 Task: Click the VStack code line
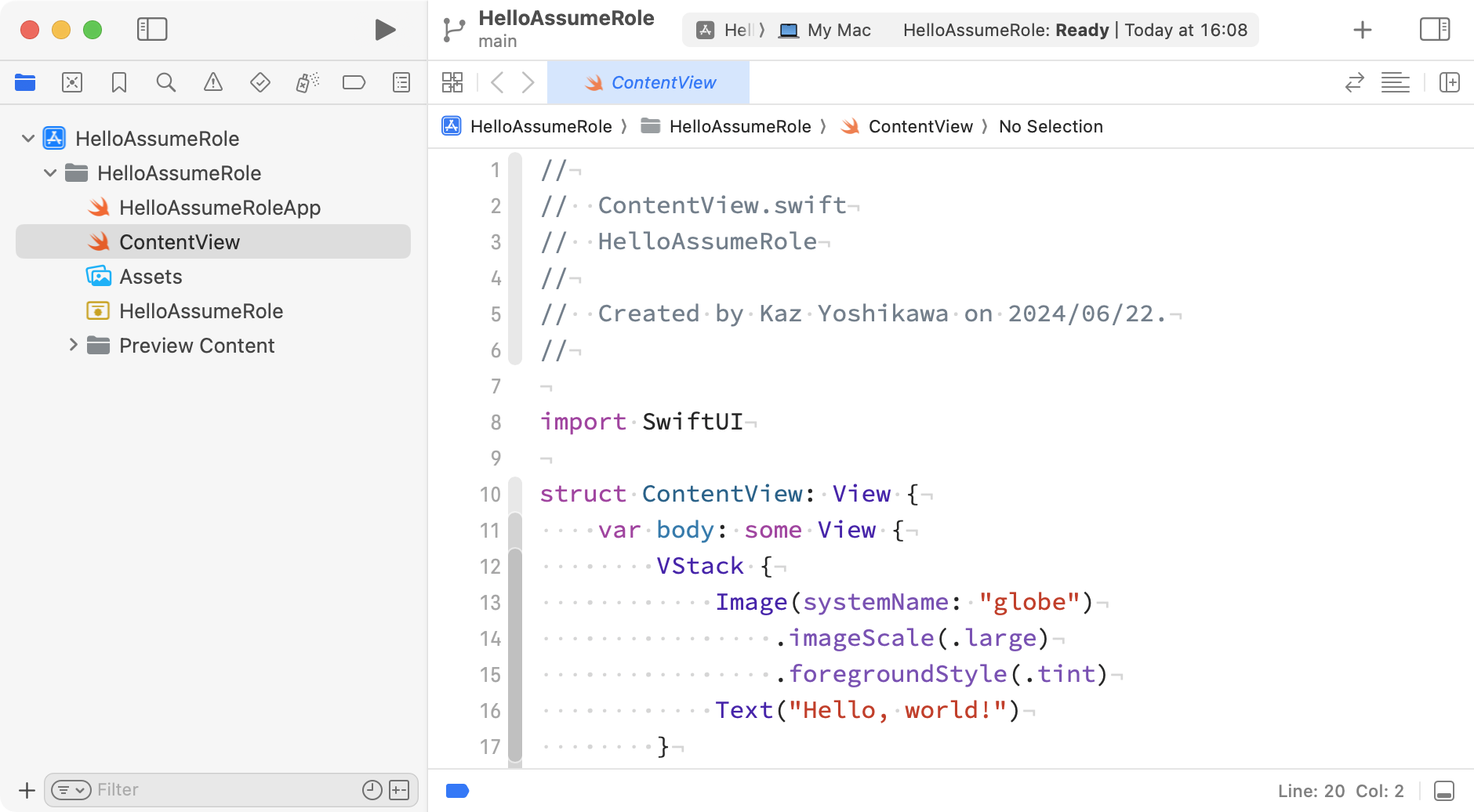tap(715, 567)
